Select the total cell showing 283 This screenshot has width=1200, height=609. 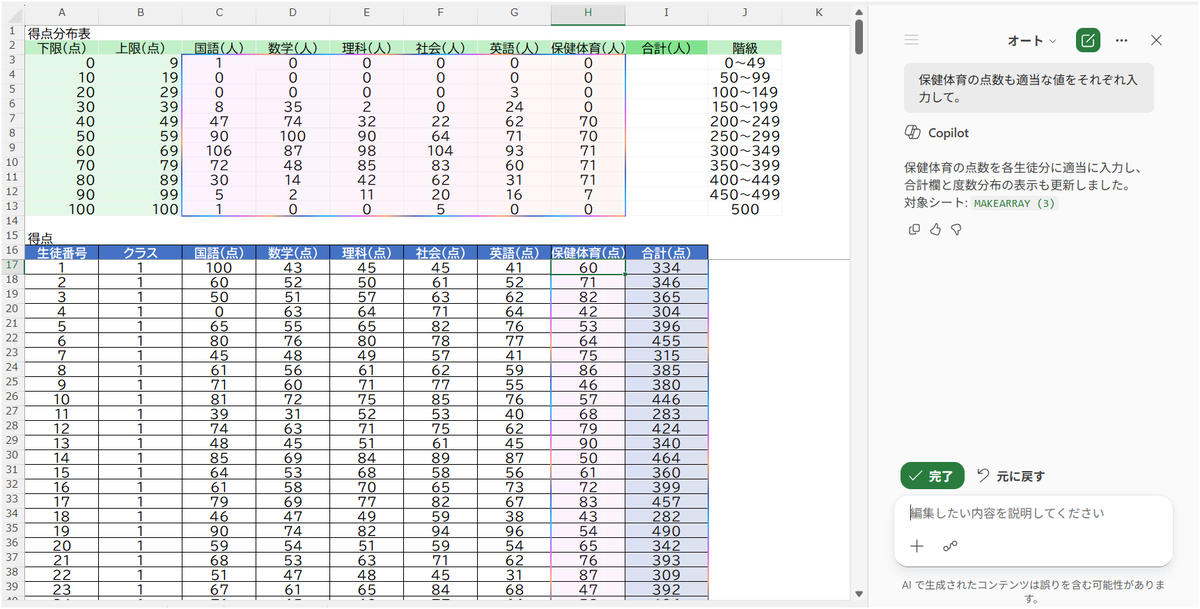[x=666, y=414]
